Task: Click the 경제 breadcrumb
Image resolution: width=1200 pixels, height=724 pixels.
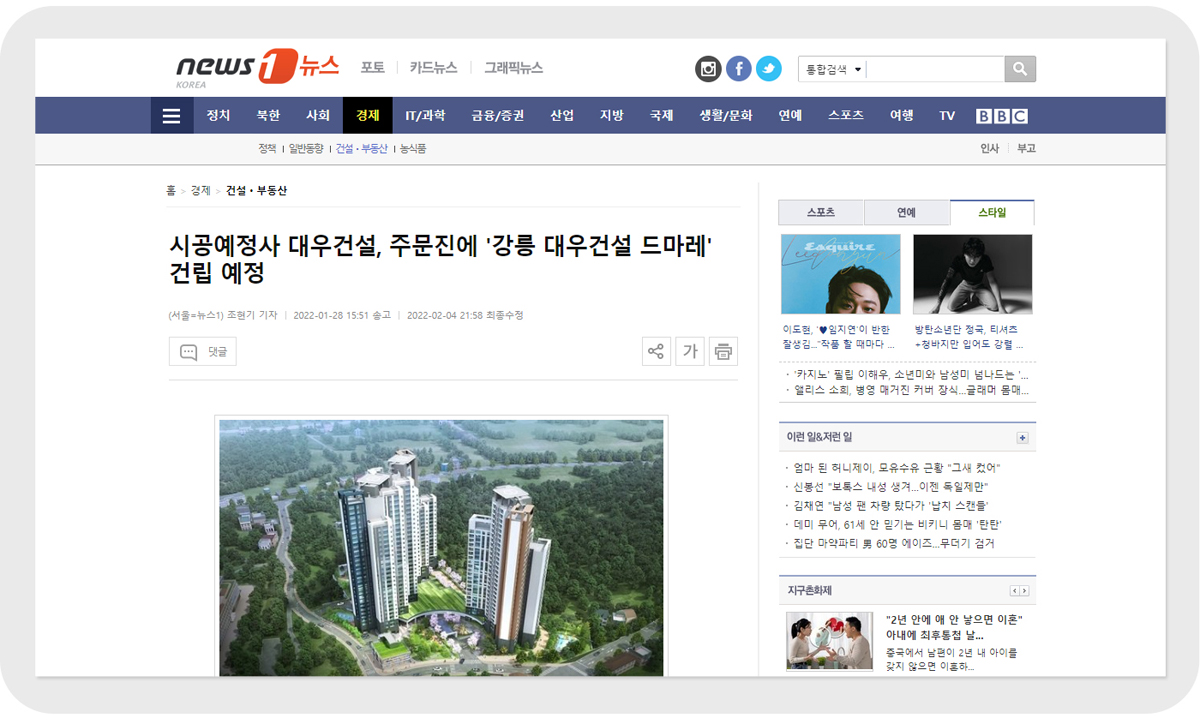Action: (201, 191)
